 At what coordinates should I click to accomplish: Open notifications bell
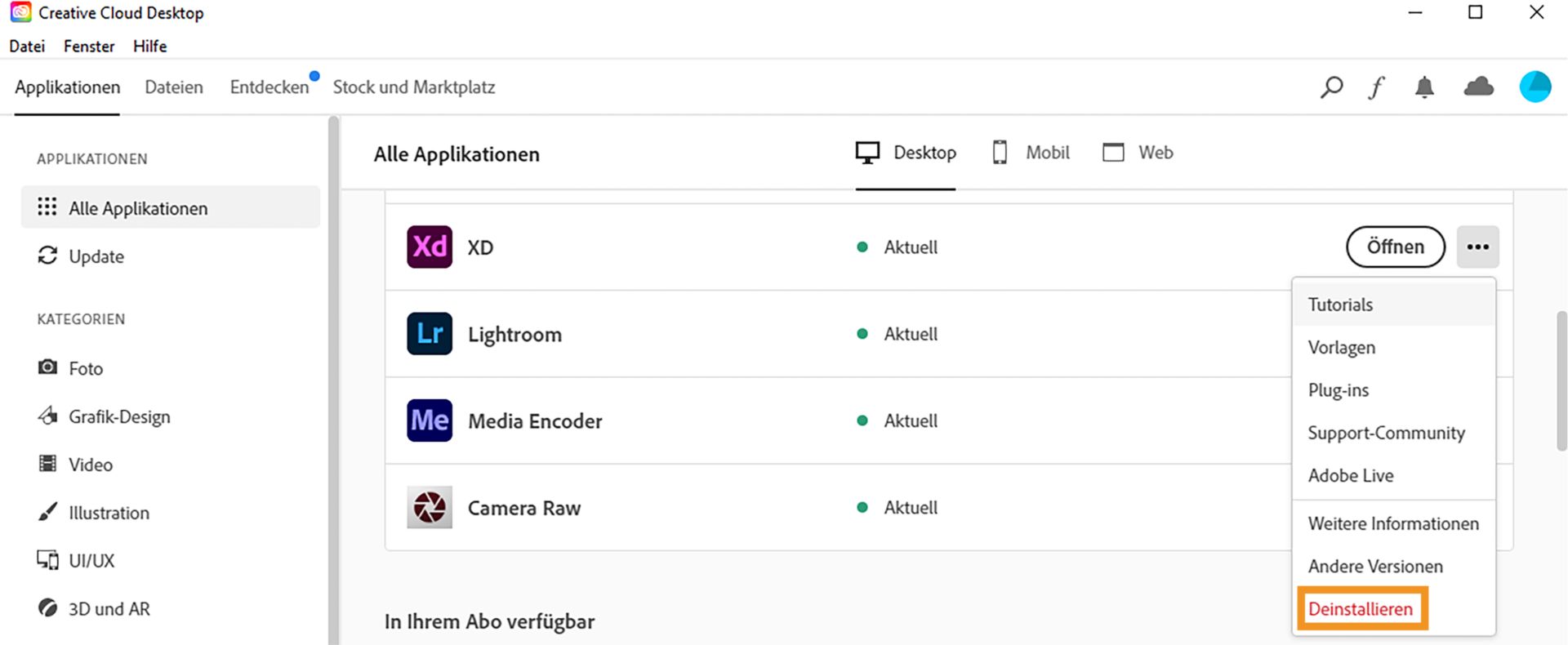[x=1424, y=87]
